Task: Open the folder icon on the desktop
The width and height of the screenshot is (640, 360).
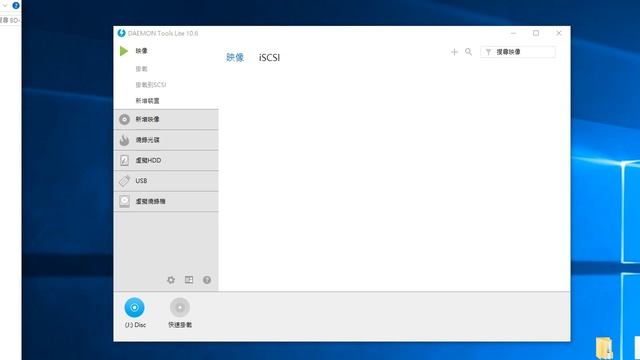Action: click(x=604, y=348)
